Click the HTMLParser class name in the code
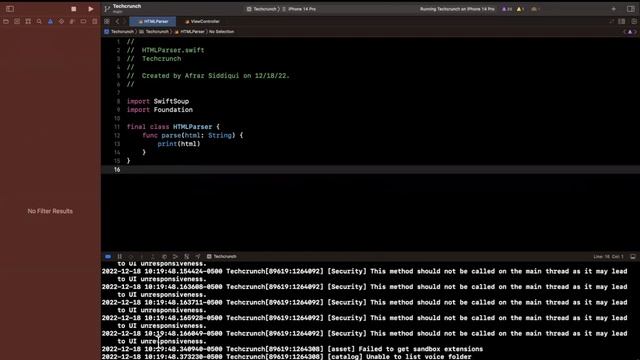 pyautogui.click(x=192, y=127)
